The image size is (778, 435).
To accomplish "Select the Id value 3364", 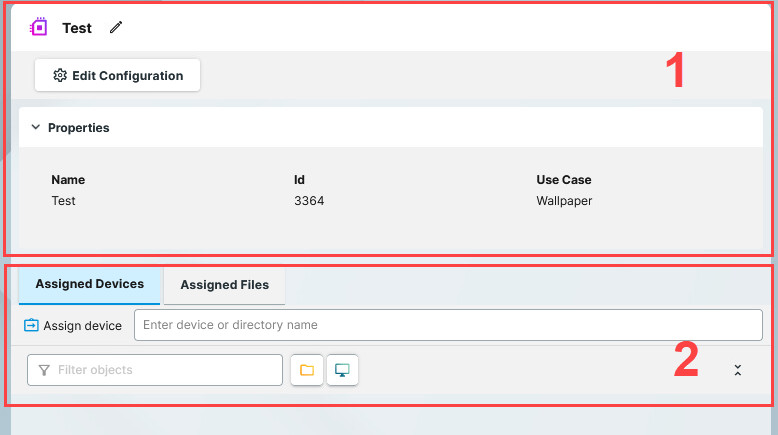I will pyautogui.click(x=309, y=201).
